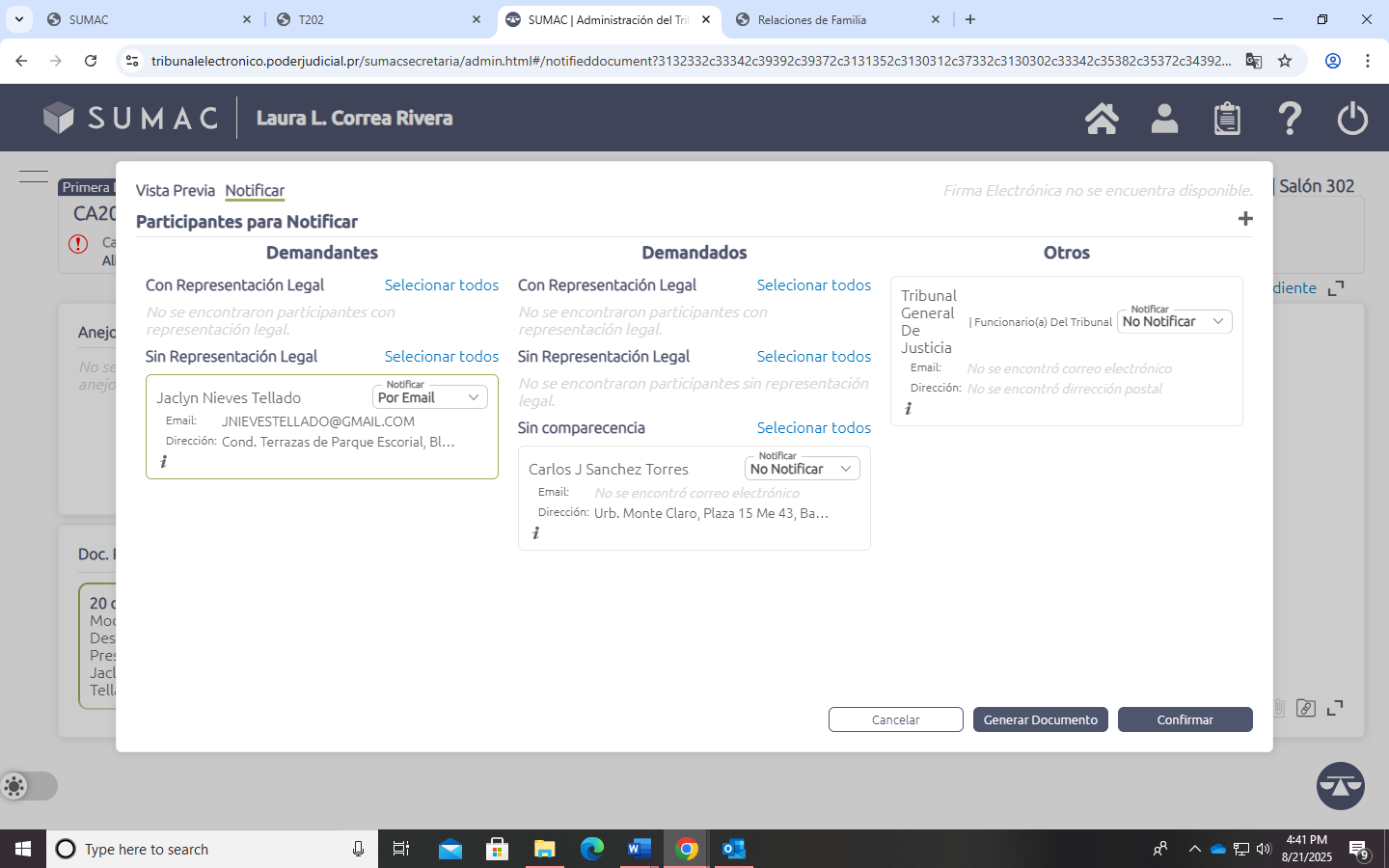Open Notificar dropdown for Tribunal General De Justicia

1174,321
